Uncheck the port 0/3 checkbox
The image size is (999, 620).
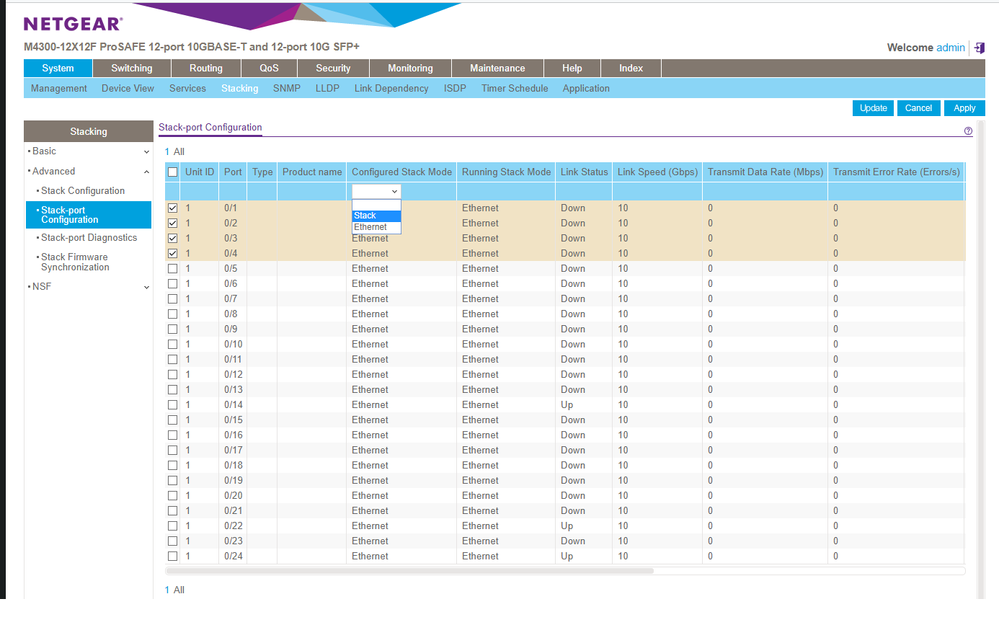click(x=173, y=238)
